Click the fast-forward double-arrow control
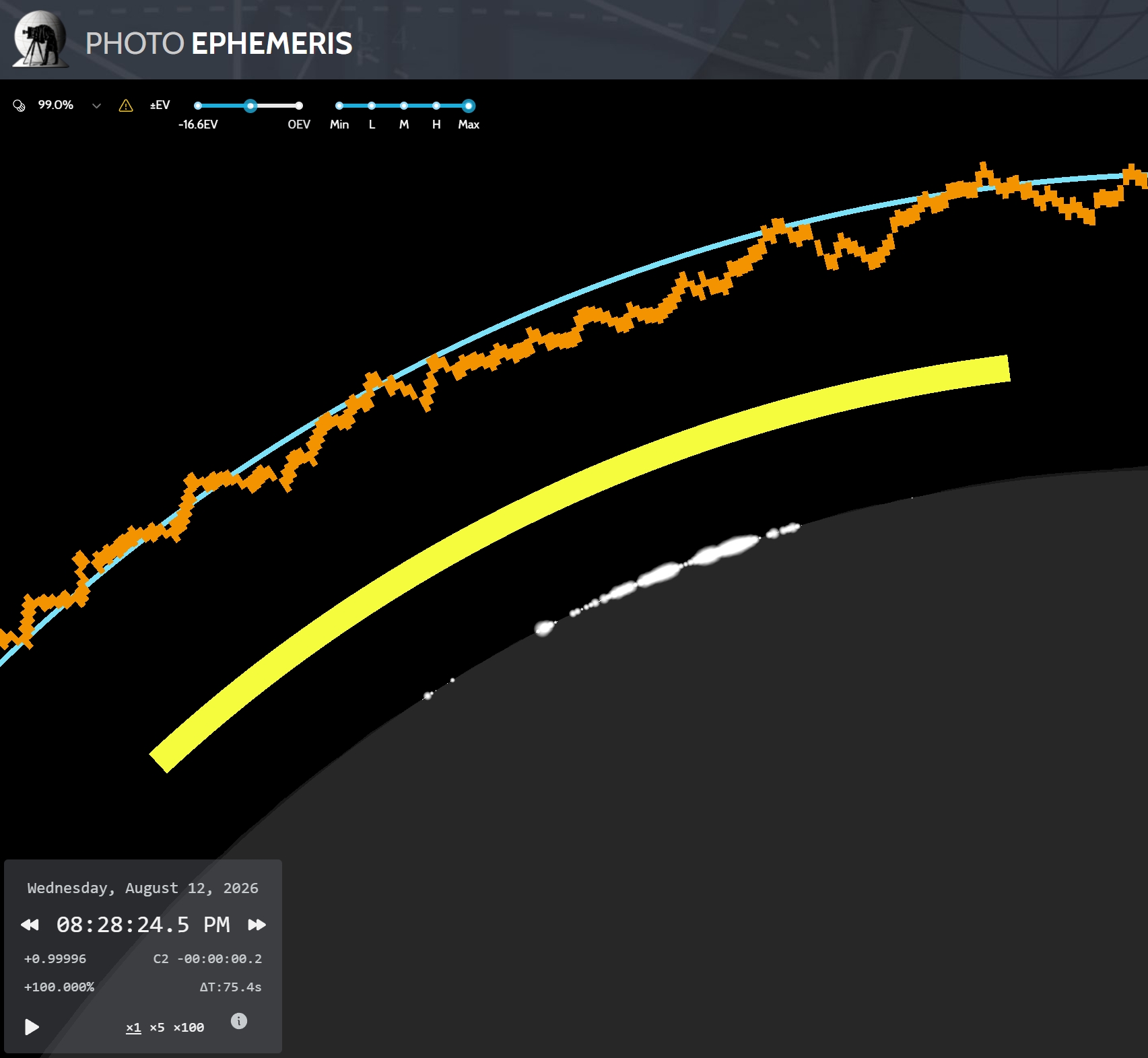Viewport: 1148px width, 1058px height. coord(256,925)
